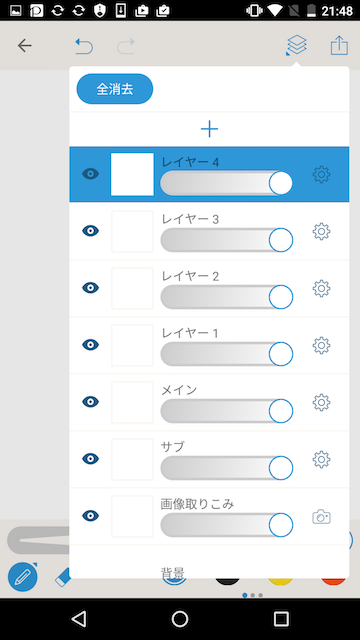Tap the redo arrow

tap(126, 46)
